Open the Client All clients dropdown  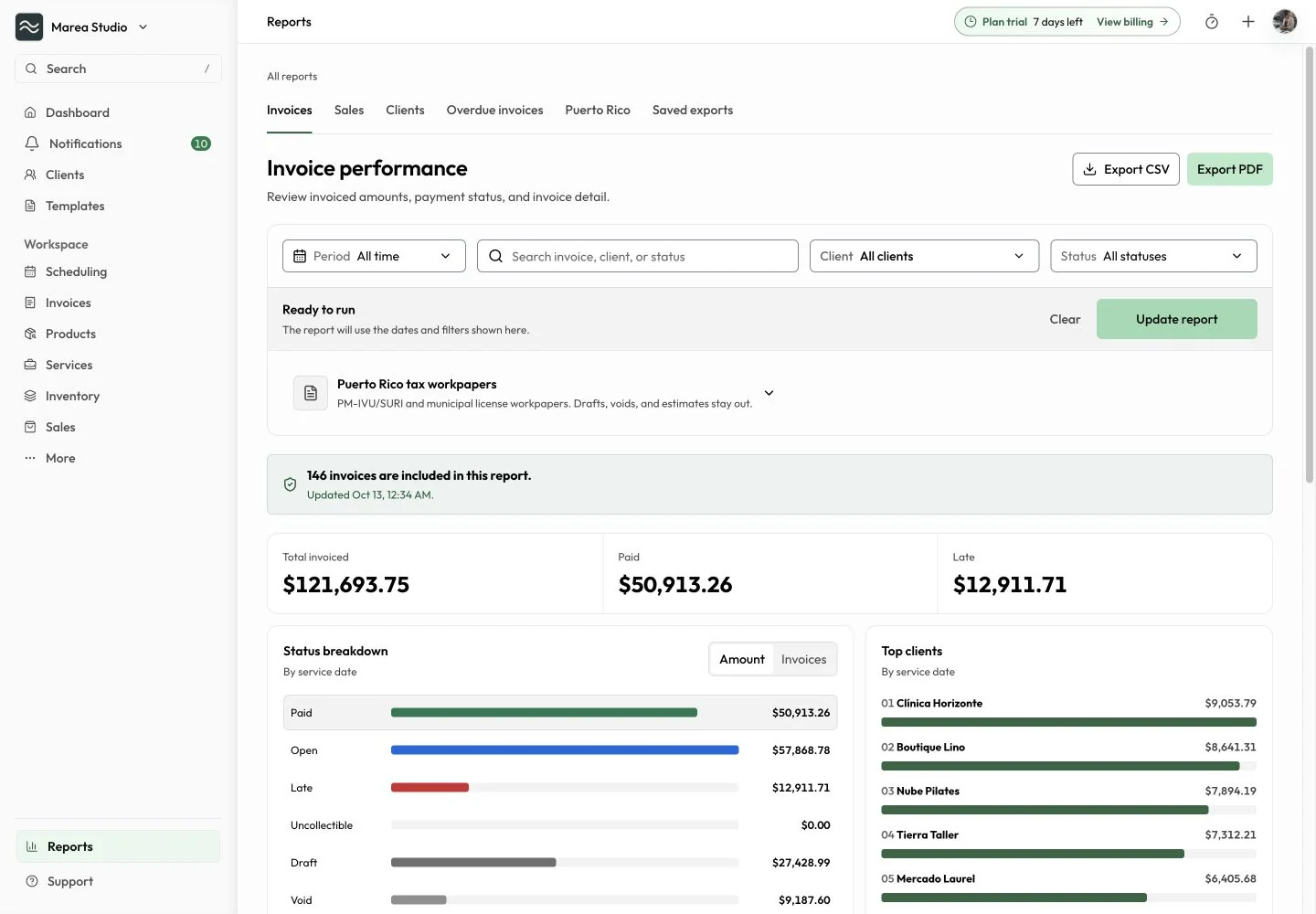click(x=924, y=256)
